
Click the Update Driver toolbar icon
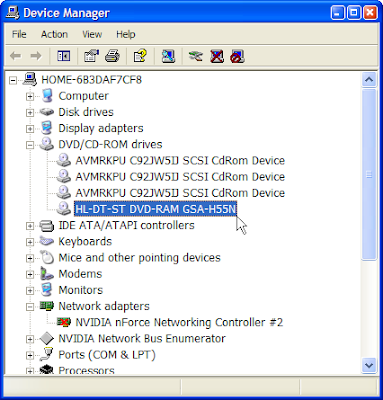click(196, 56)
